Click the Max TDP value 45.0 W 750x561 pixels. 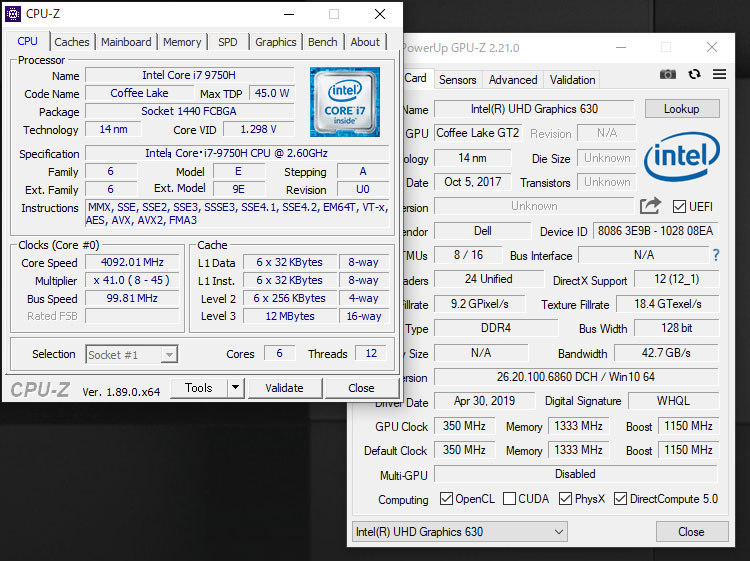click(x=272, y=93)
